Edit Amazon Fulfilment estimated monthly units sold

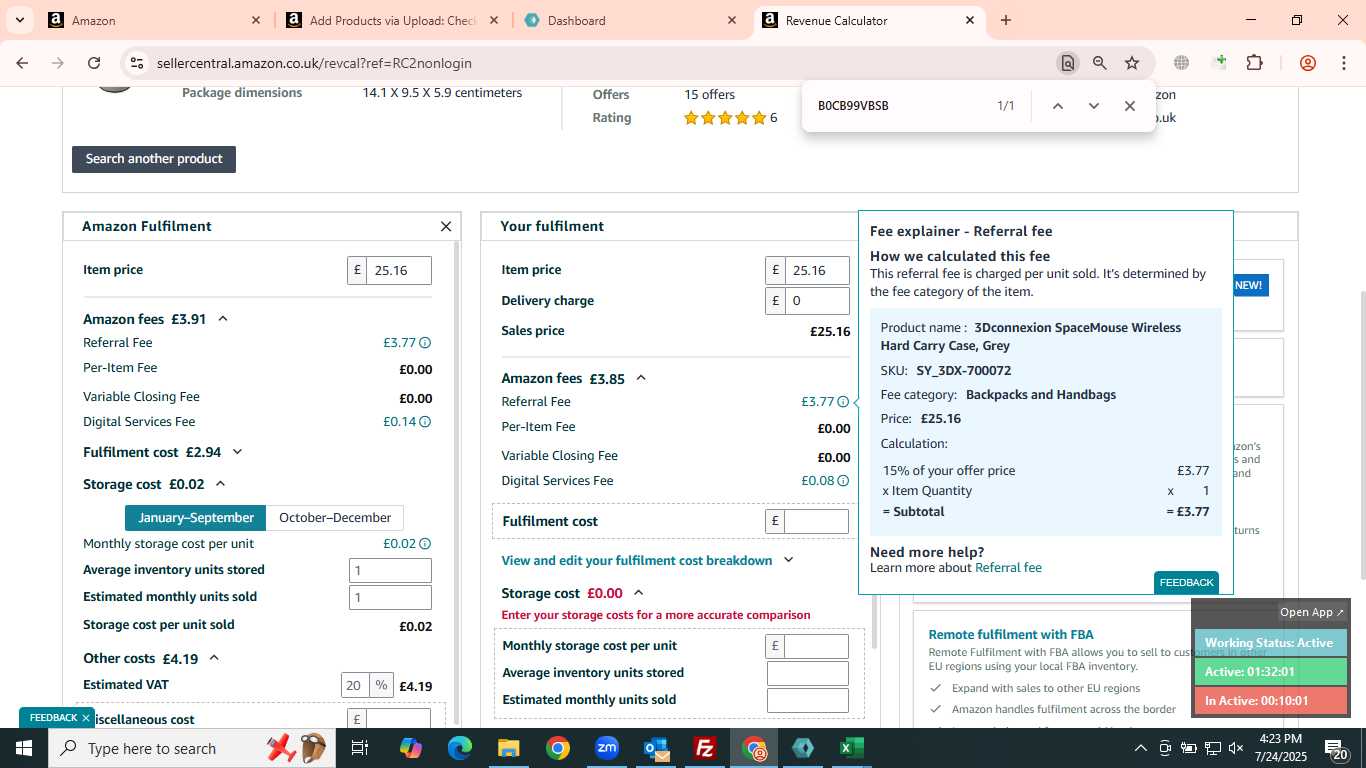tap(390, 598)
